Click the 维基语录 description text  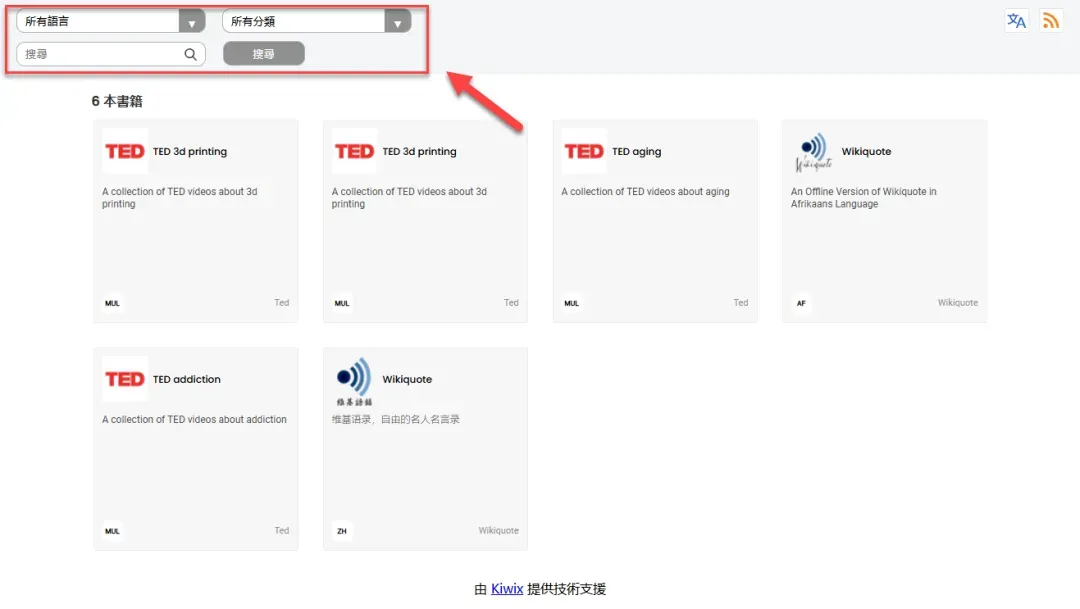(x=395, y=420)
